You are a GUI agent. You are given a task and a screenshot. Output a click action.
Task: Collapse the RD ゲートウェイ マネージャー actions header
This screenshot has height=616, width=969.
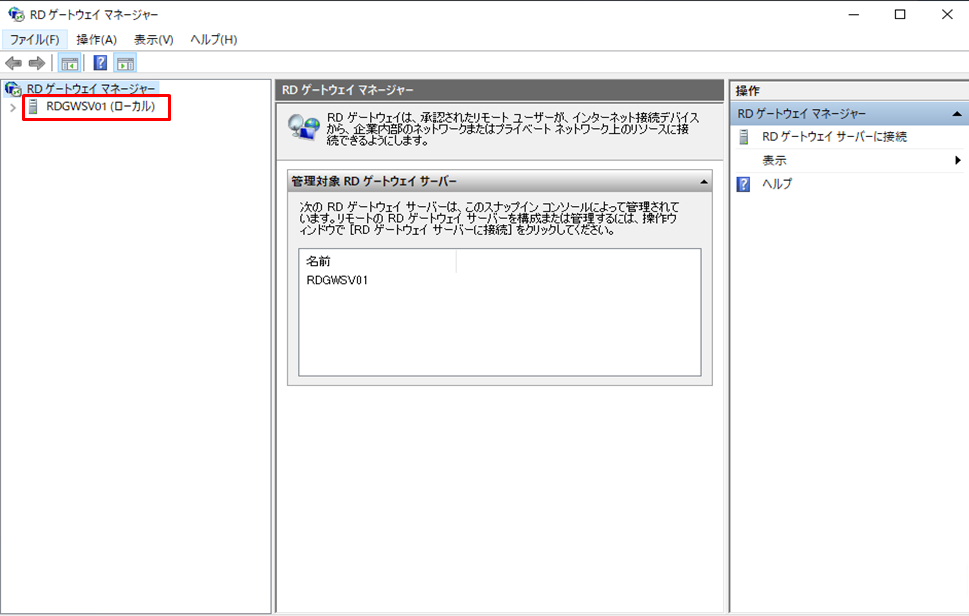pyautogui.click(x=957, y=114)
